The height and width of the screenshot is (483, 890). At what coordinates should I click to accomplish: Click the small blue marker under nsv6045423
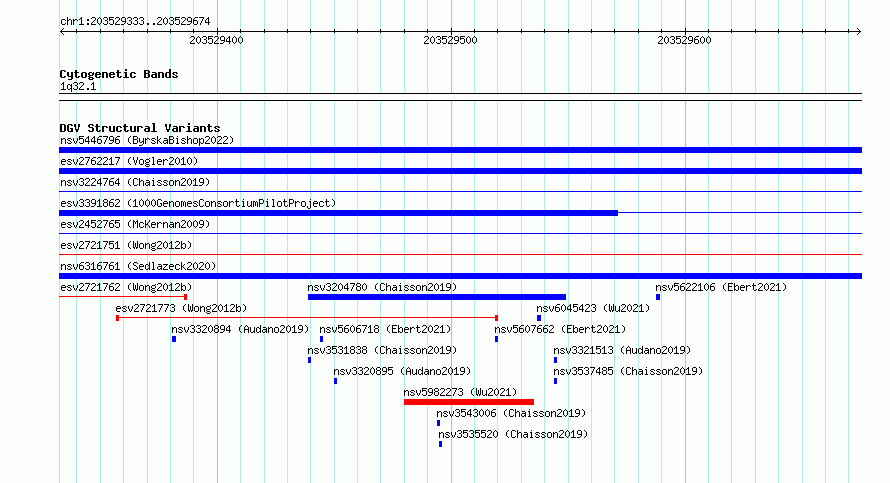coord(539,318)
